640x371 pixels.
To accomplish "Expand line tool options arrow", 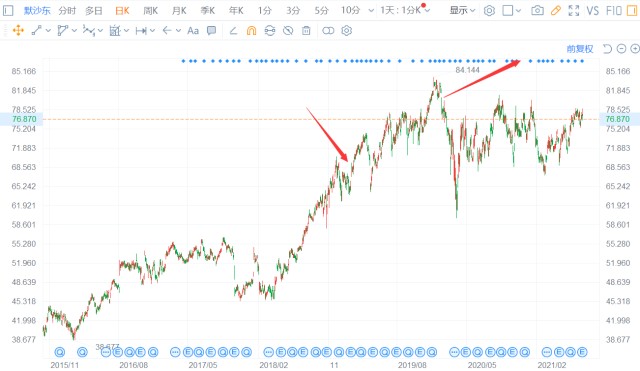I will [48, 31].
